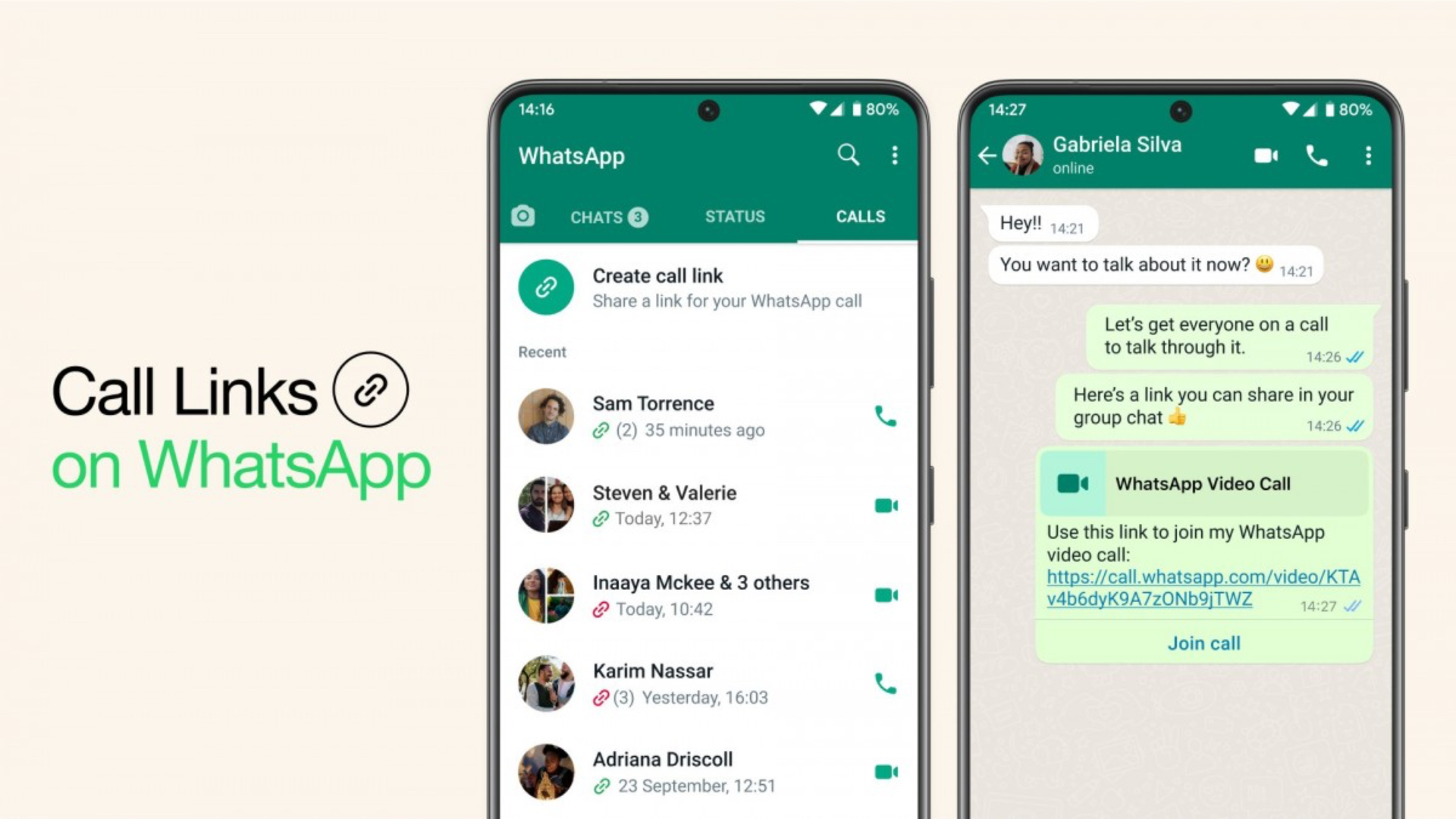Tap the video call icon next to Steven & Valerie
1456x819 pixels.
886,506
